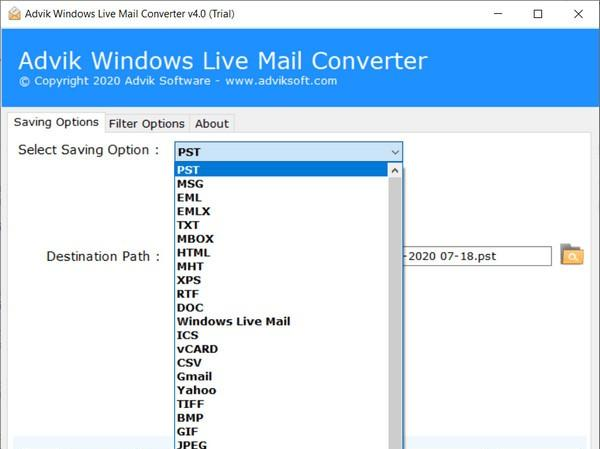Select Windows Live Mail option
Viewport: 600px width, 449px height.
pyautogui.click(x=281, y=322)
